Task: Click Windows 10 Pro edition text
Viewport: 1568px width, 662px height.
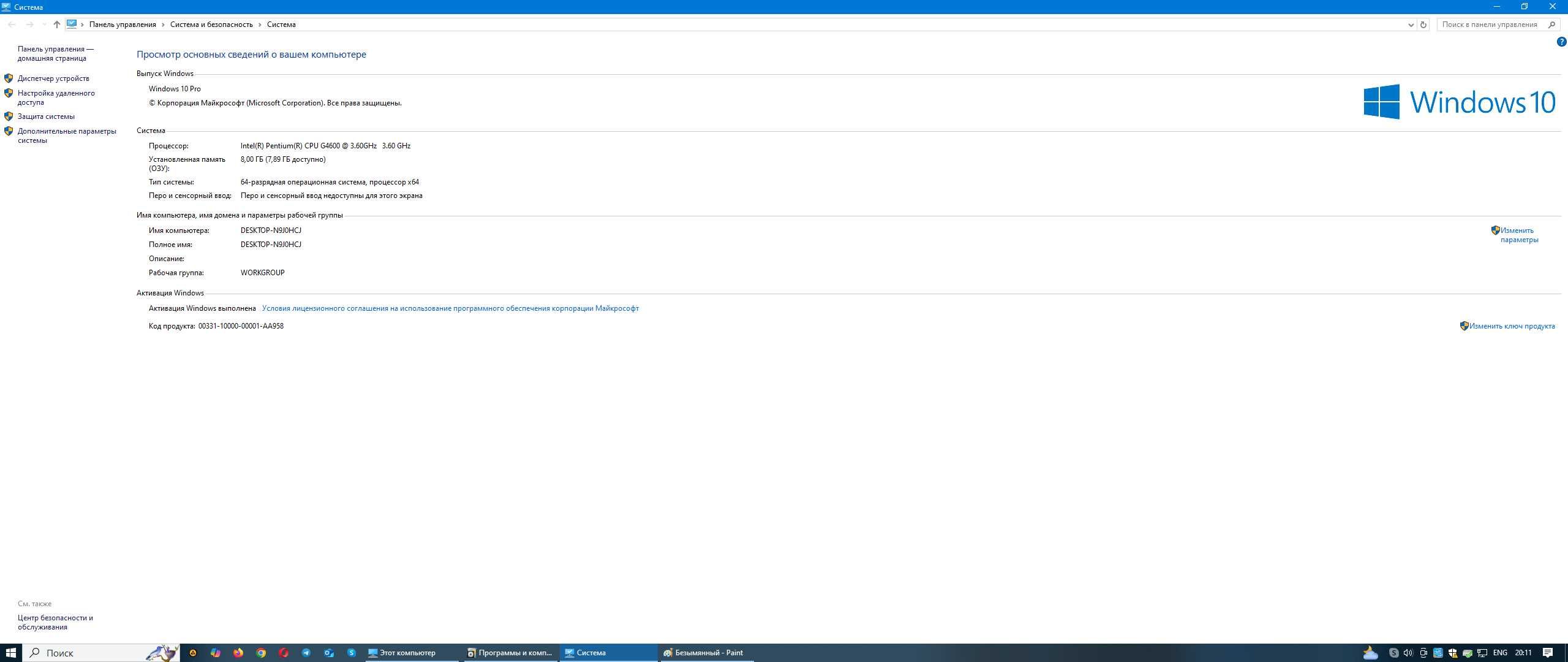Action: pyautogui.click(x=175, y=89)
